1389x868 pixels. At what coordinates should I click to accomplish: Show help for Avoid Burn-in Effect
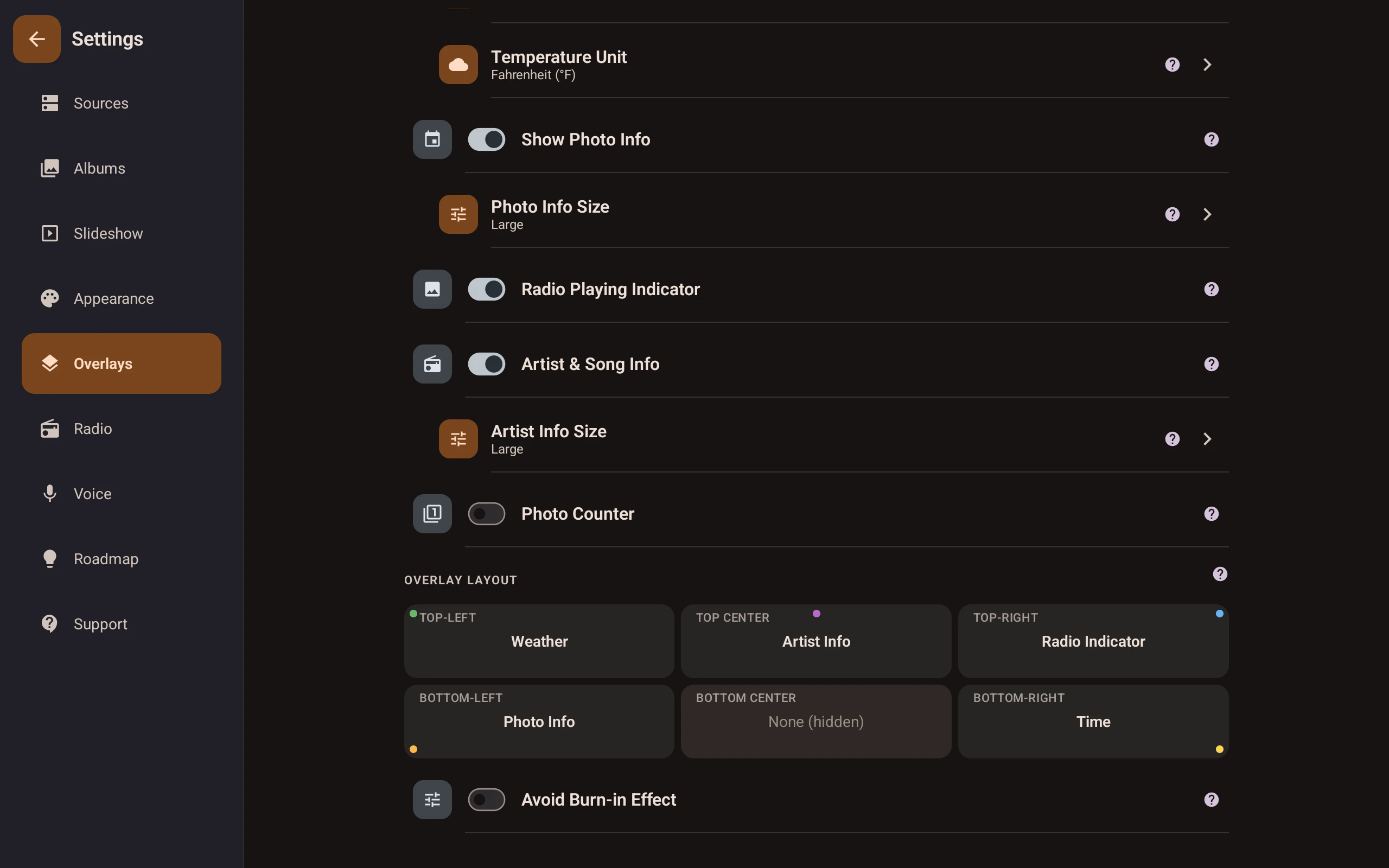[1211, 800]
